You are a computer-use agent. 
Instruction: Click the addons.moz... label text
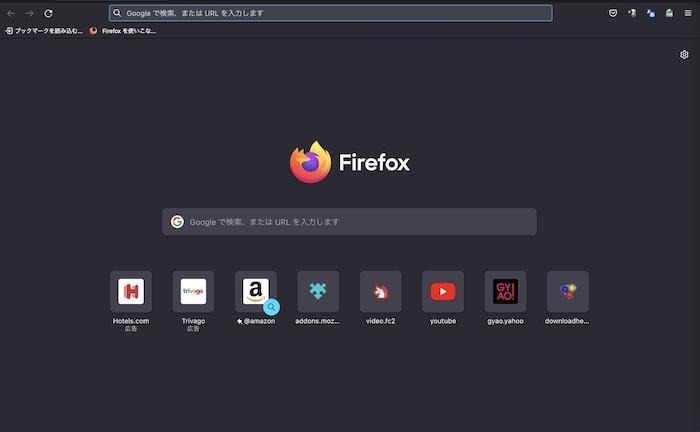(x=317, y=321)
